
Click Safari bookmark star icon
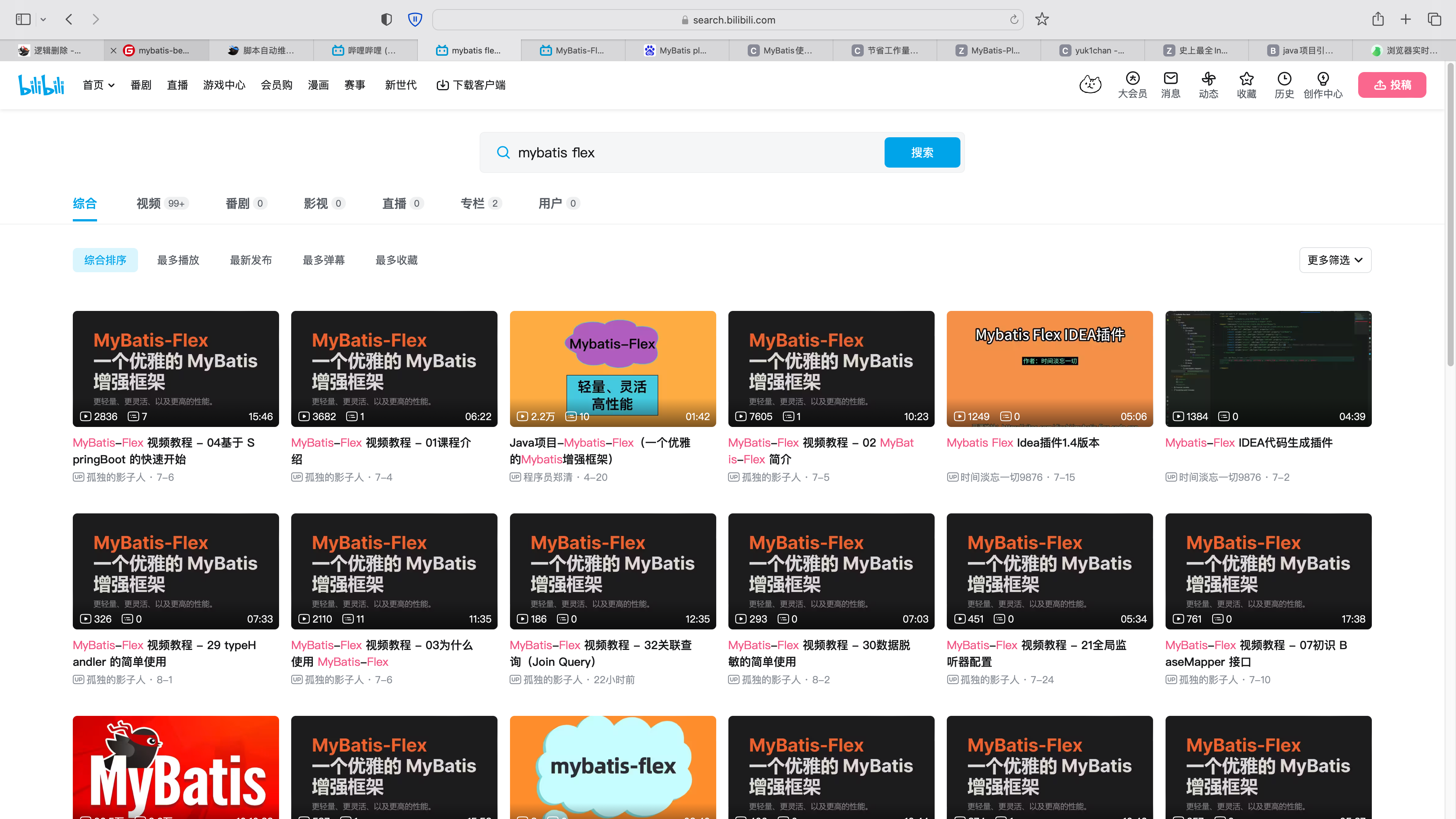(1042, 19)
